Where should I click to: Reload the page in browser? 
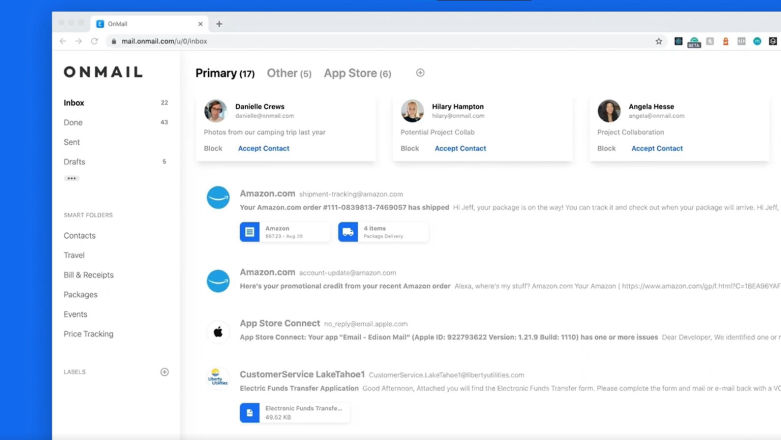click(x=94, y=41)
